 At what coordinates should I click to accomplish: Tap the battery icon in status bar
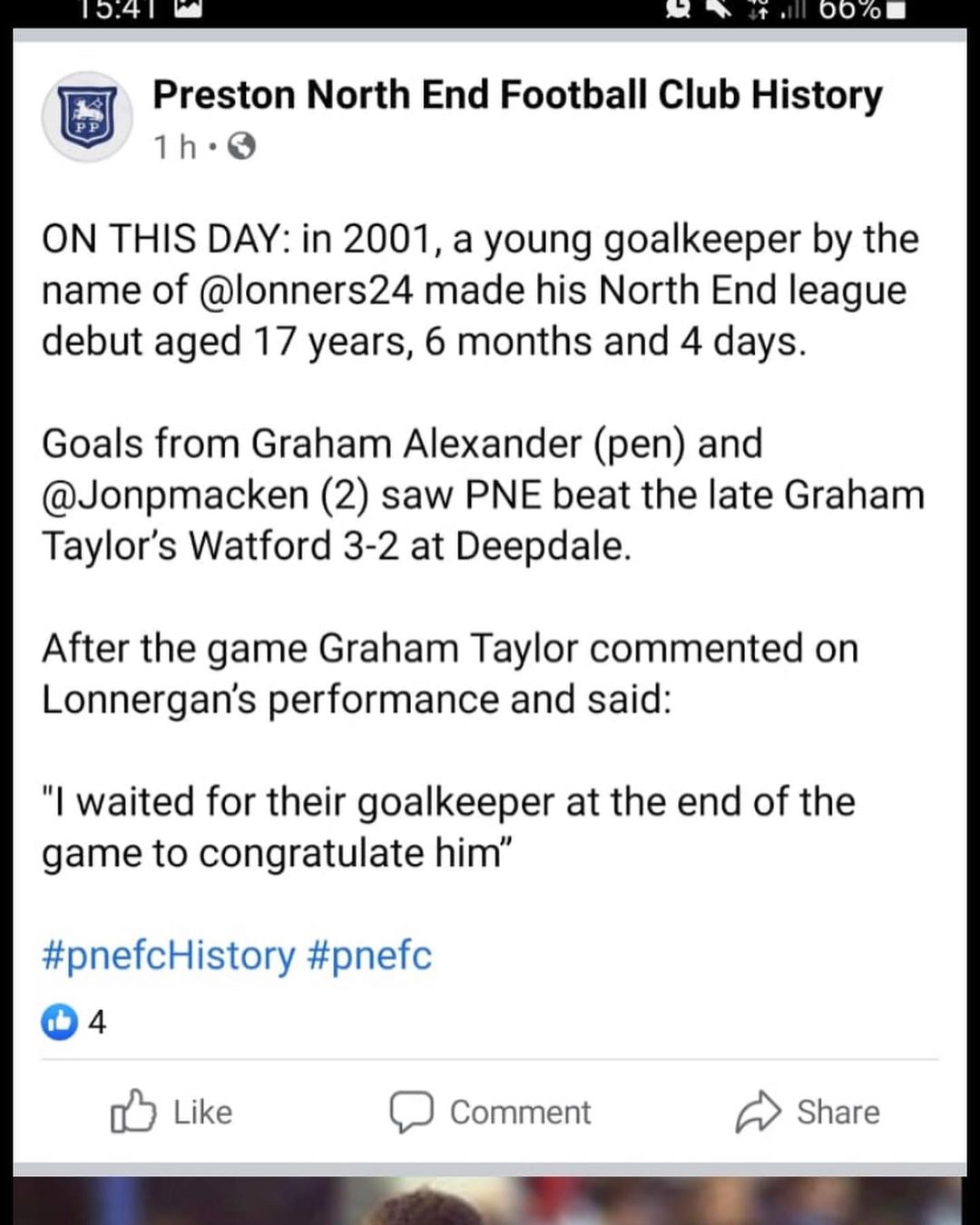tap(895, 10)
